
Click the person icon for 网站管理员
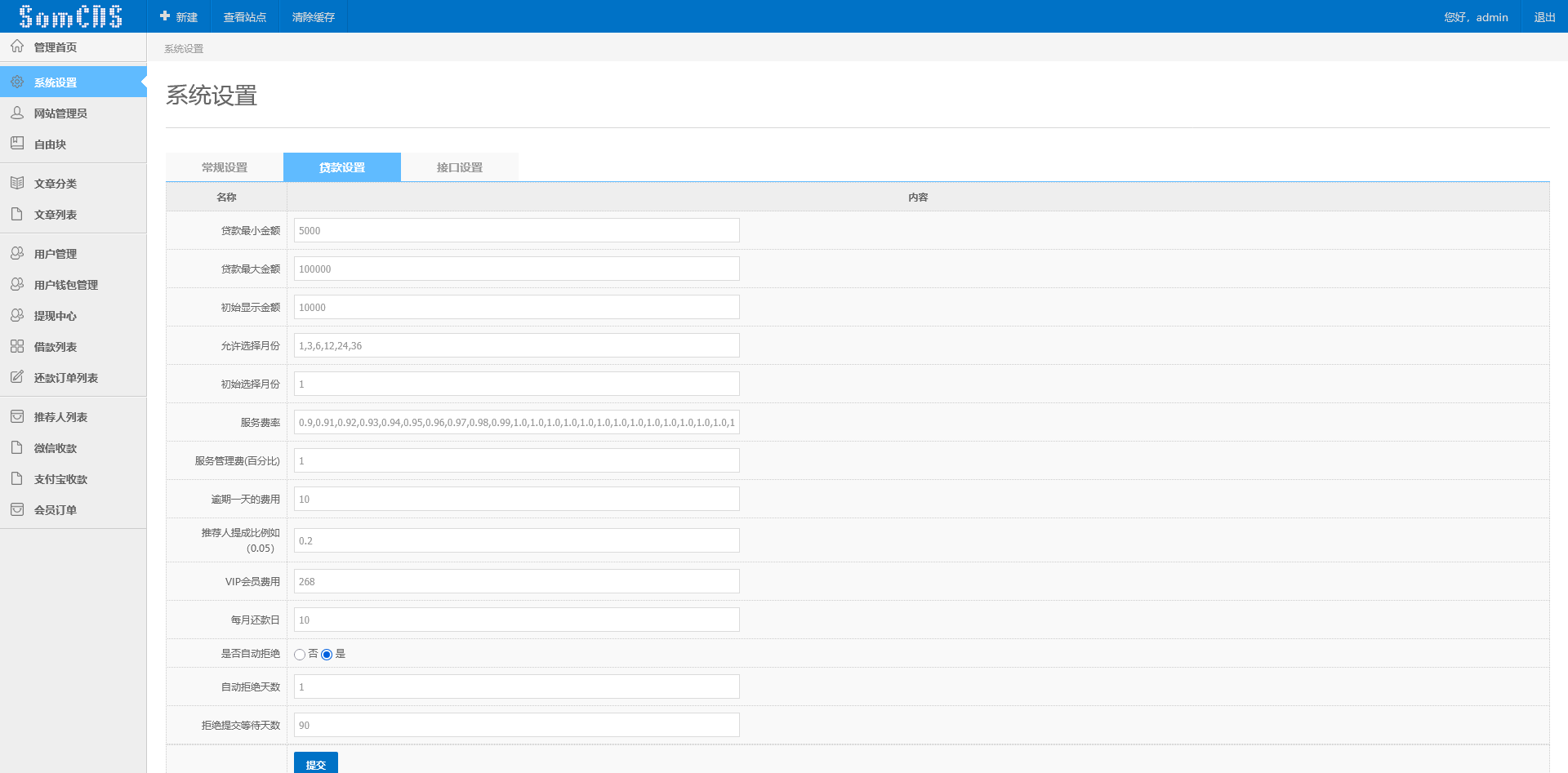click(17, 113)
